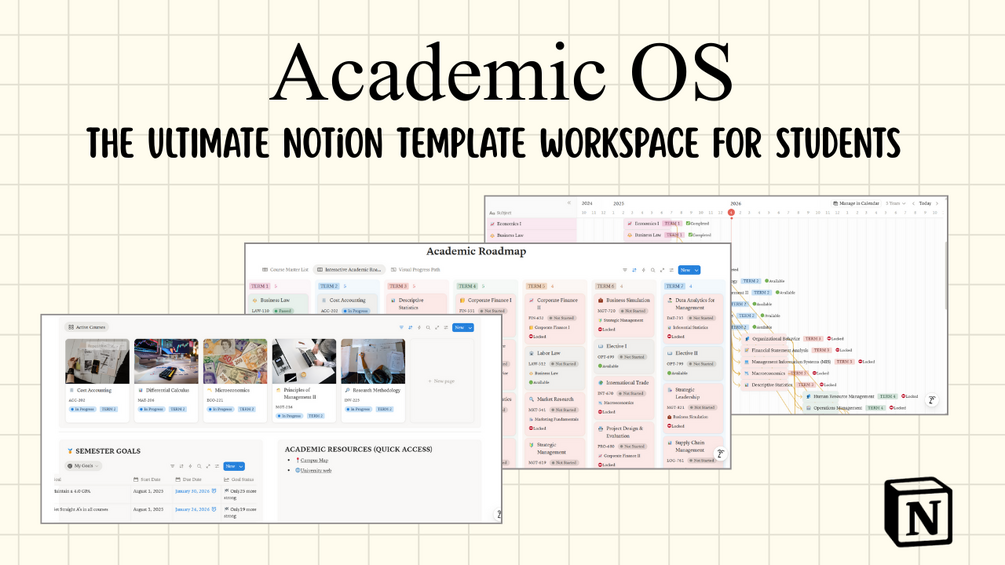Open Elective II card in Term 7

click(694, 363)
